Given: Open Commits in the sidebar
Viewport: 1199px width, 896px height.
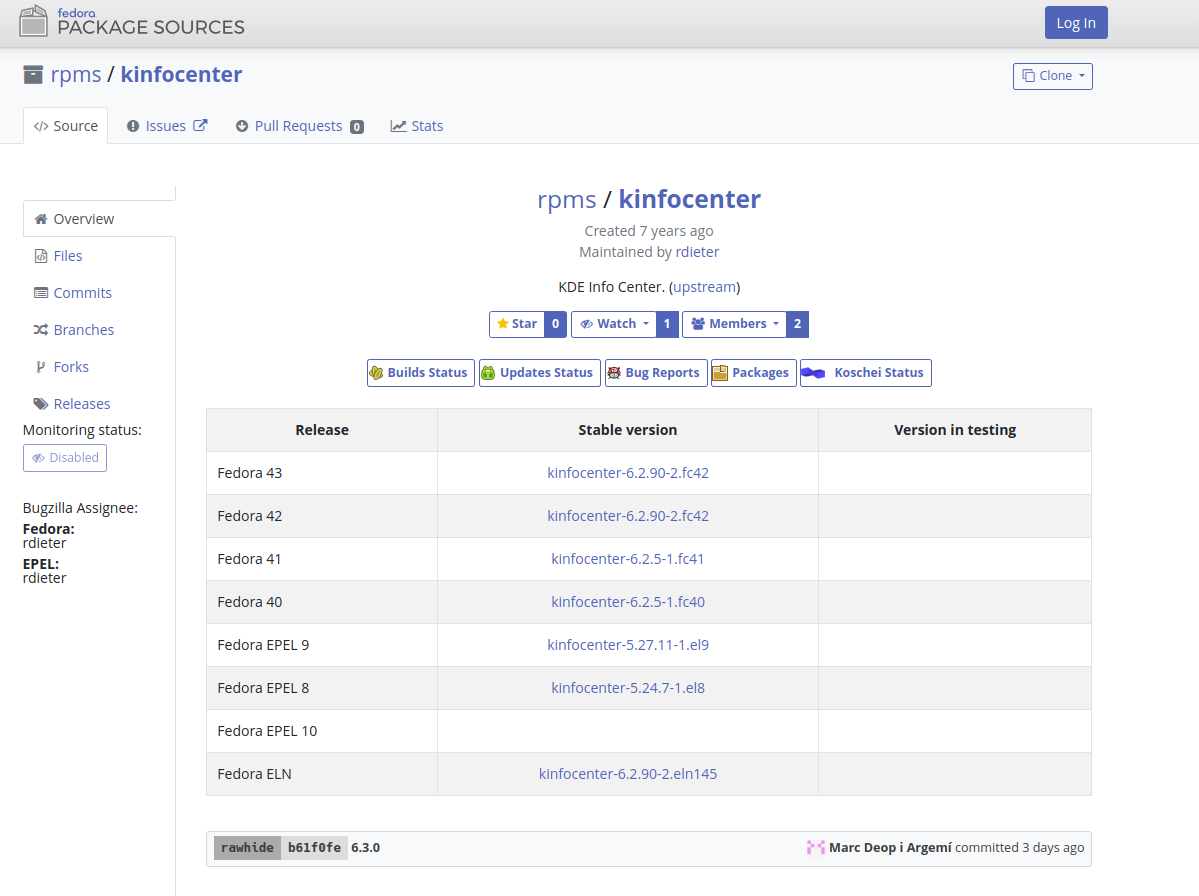Looking at the screenshot, I should 99,292.
